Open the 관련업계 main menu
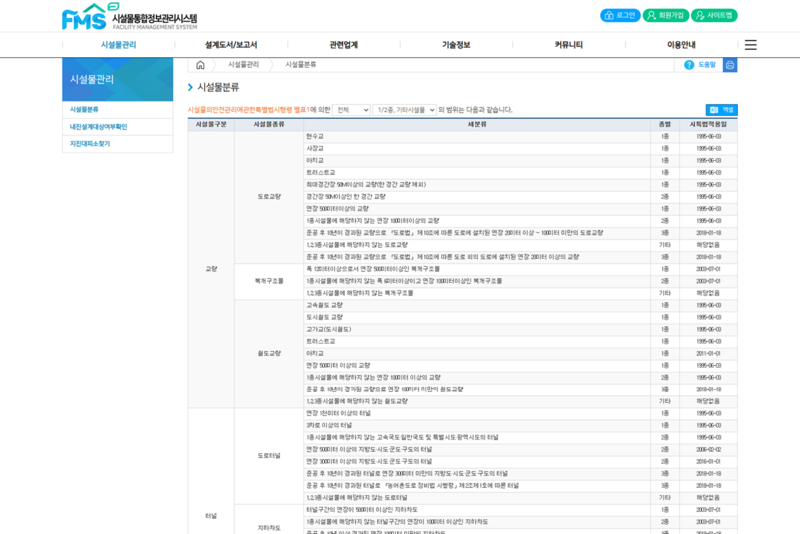This screenshot has height=534, width=800. click(x=343, y=45)
